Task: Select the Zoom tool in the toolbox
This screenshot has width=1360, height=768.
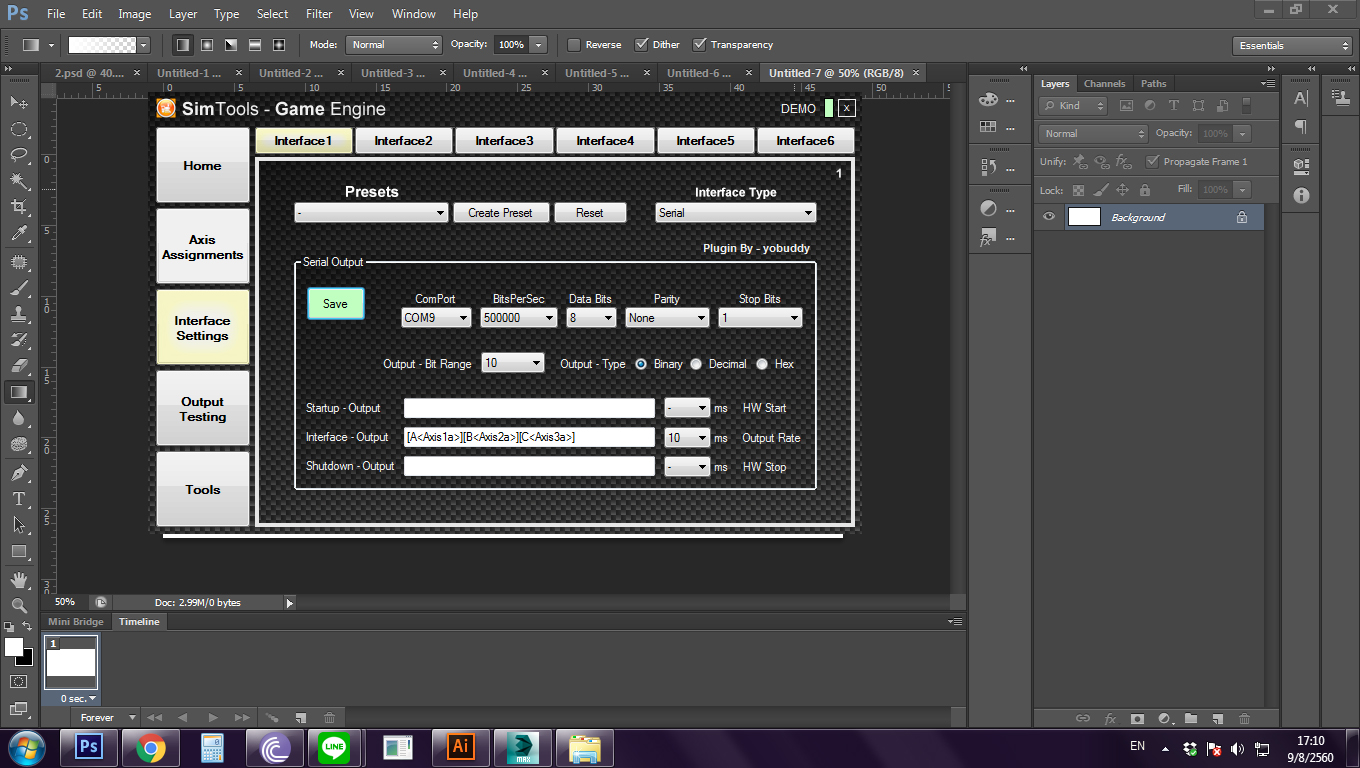Action: pyautogui.click(x=19, y=605)
